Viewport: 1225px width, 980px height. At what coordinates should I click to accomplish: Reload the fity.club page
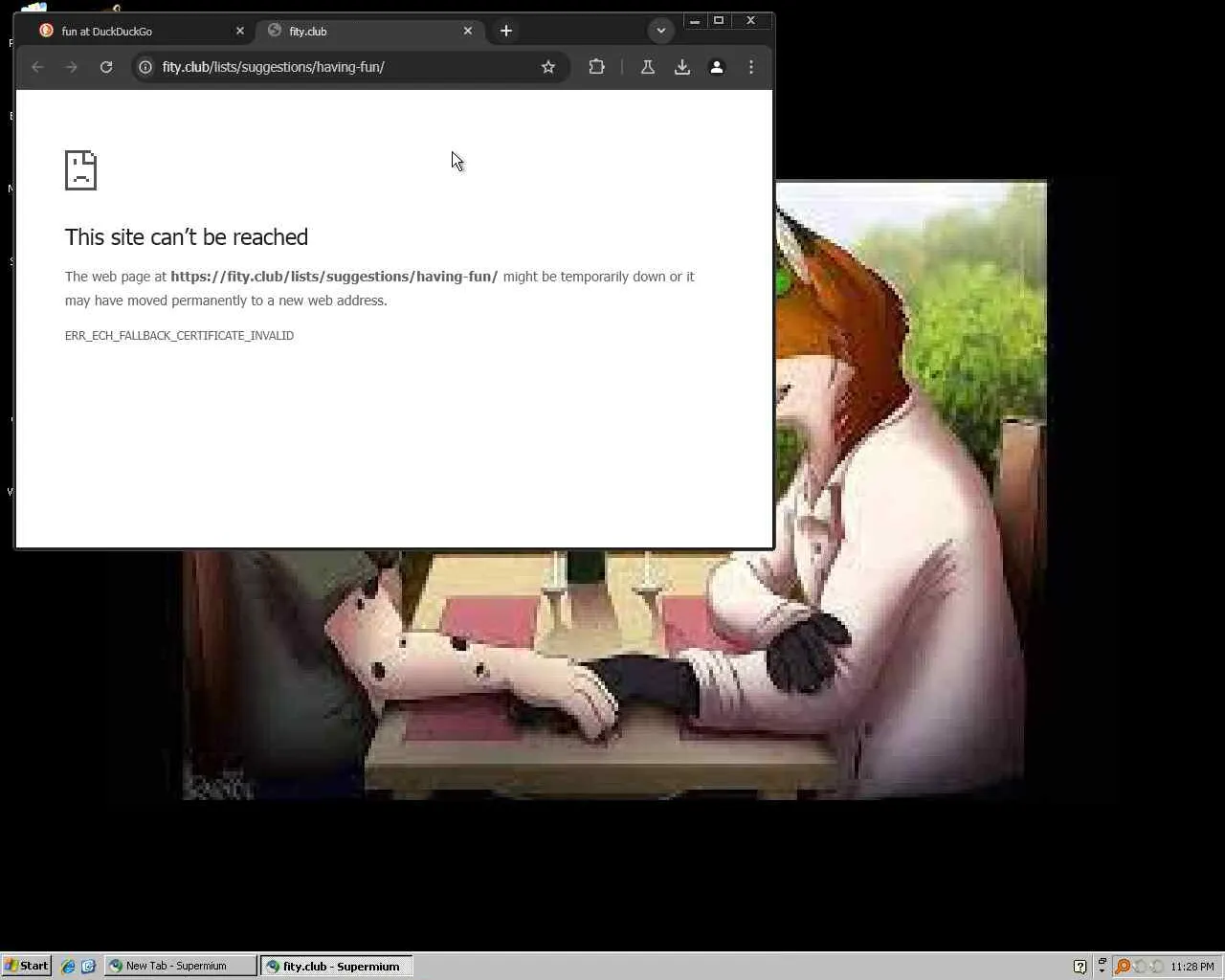click(x=106, y=67)
